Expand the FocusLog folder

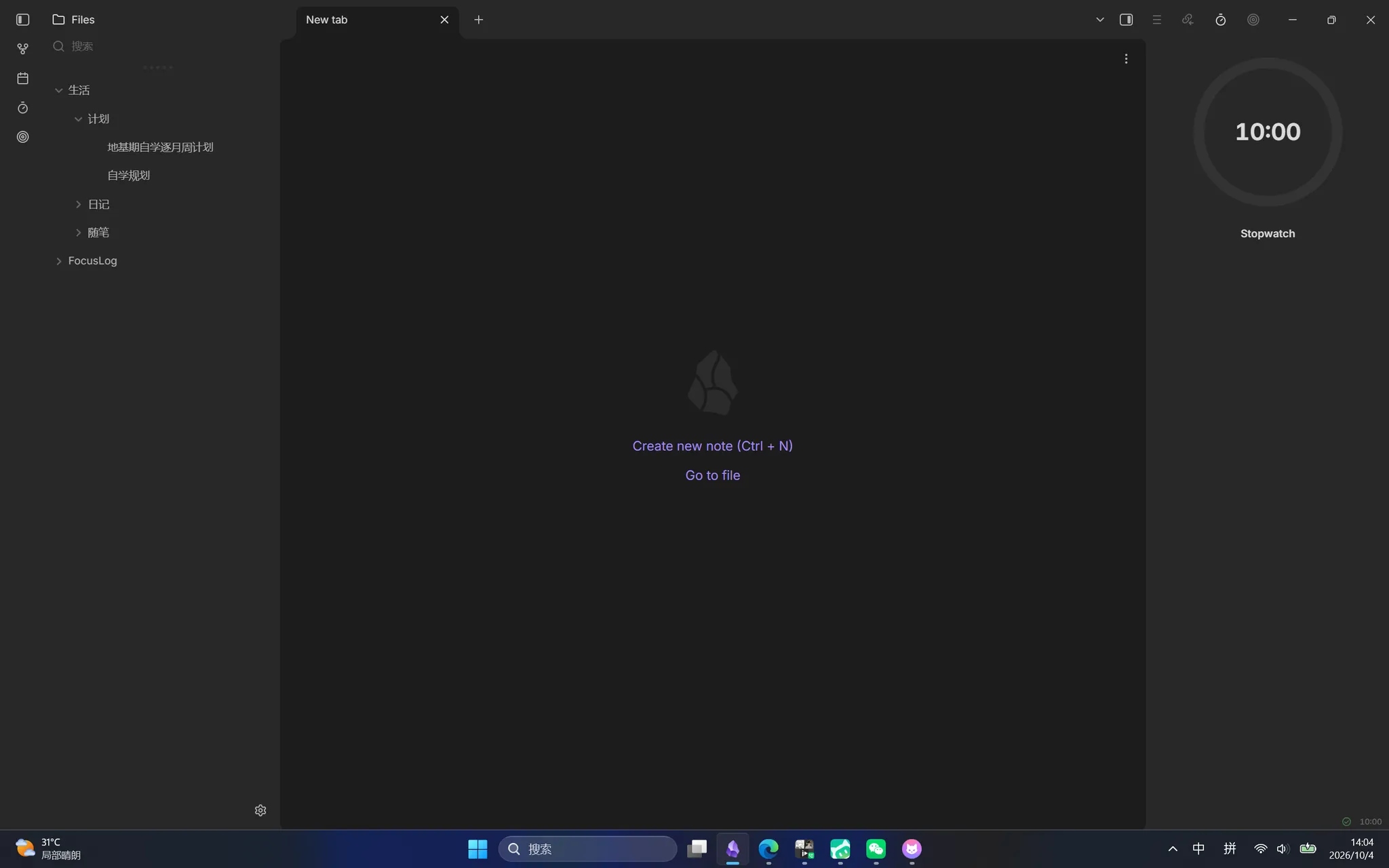tap(59, 261)
